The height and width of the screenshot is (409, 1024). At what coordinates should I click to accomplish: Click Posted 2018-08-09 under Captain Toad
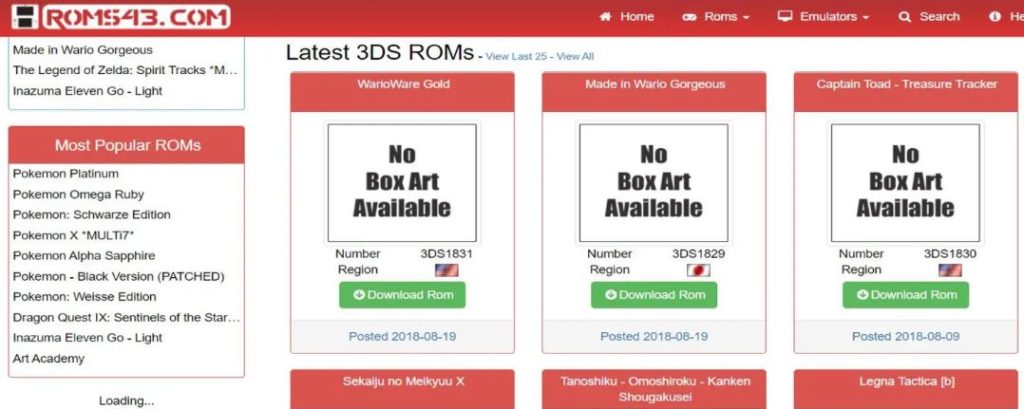(x=906, y=336)
